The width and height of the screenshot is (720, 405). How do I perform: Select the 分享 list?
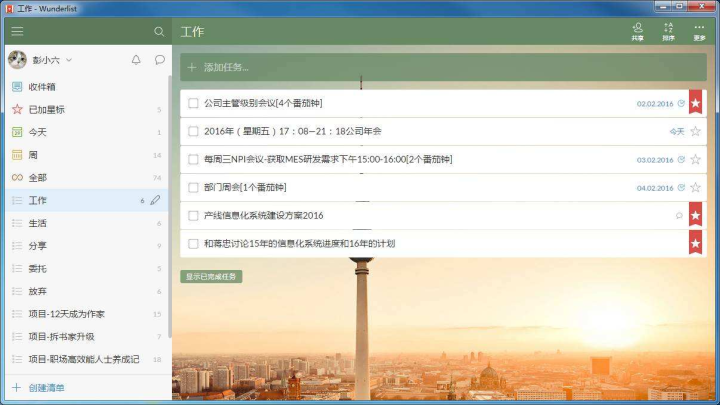pyautogui.click(x=87, y=246)
